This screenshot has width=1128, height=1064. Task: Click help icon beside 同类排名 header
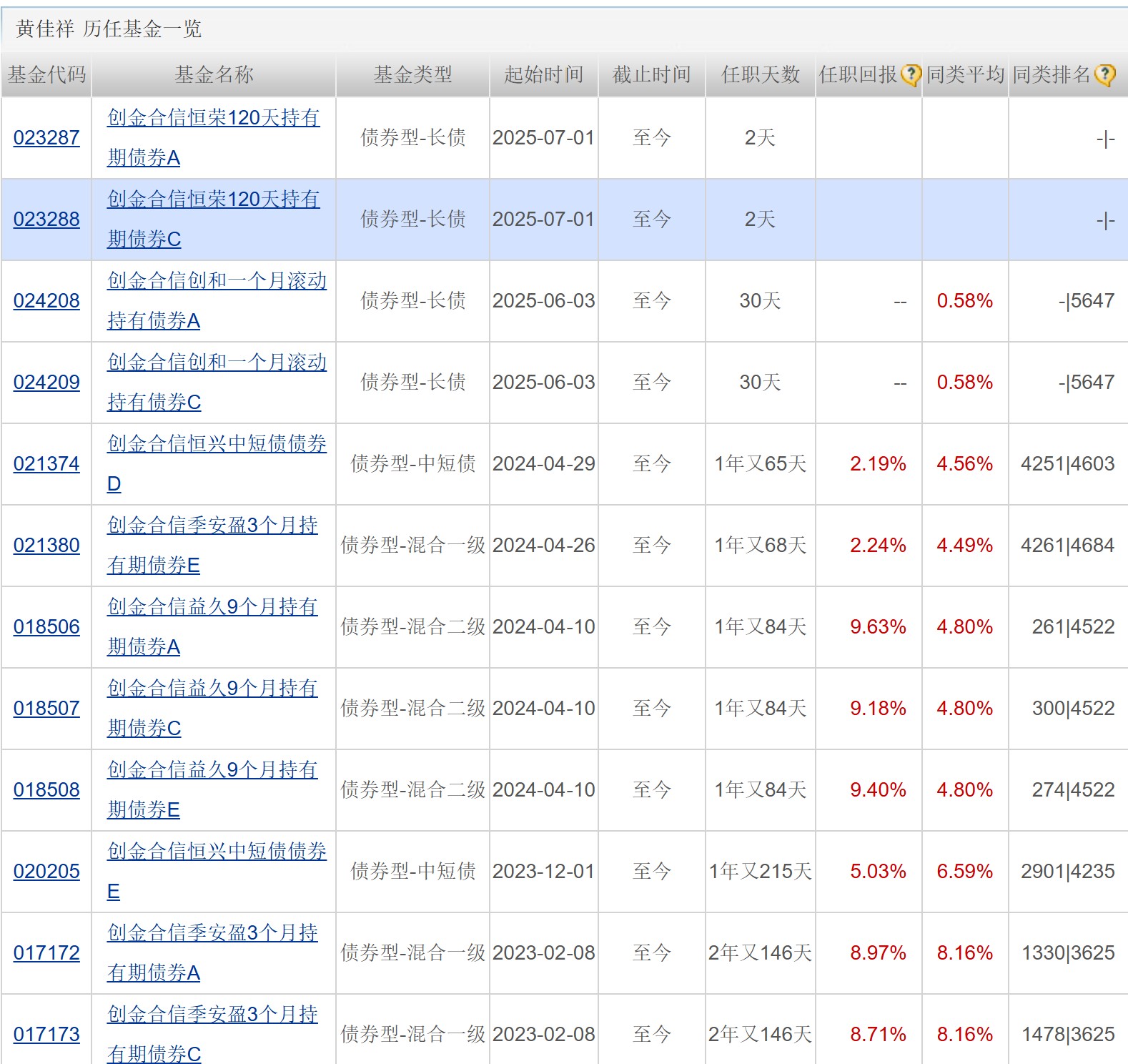point(1104,74)
